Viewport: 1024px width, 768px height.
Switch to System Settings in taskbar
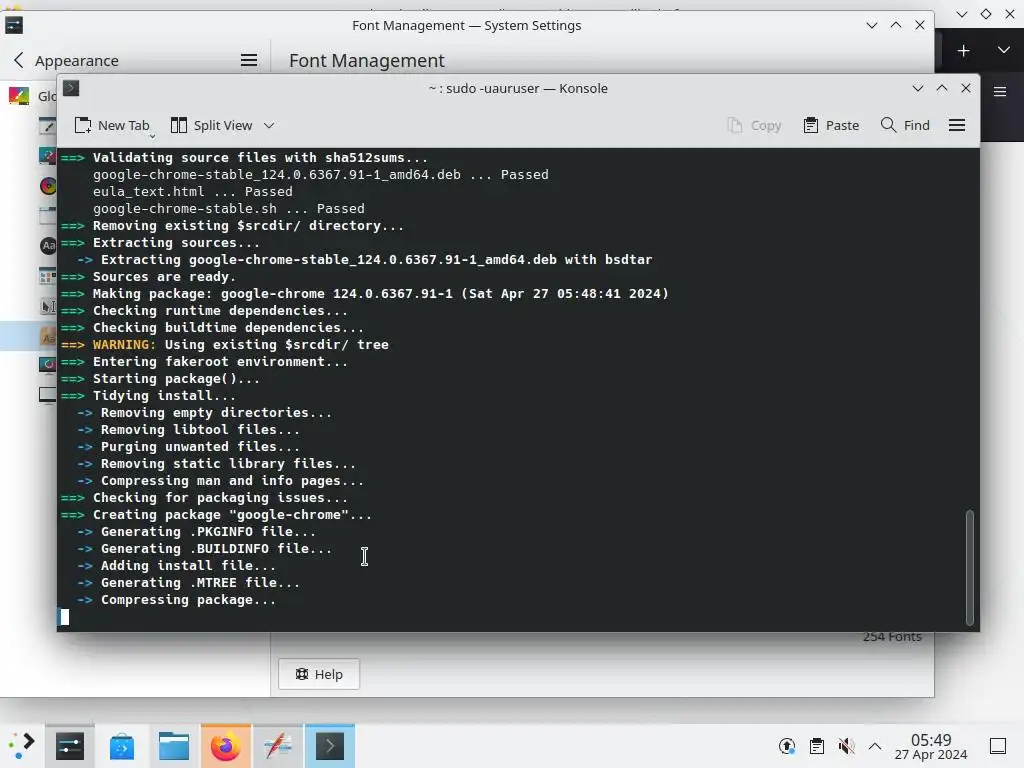pos(70,746)
